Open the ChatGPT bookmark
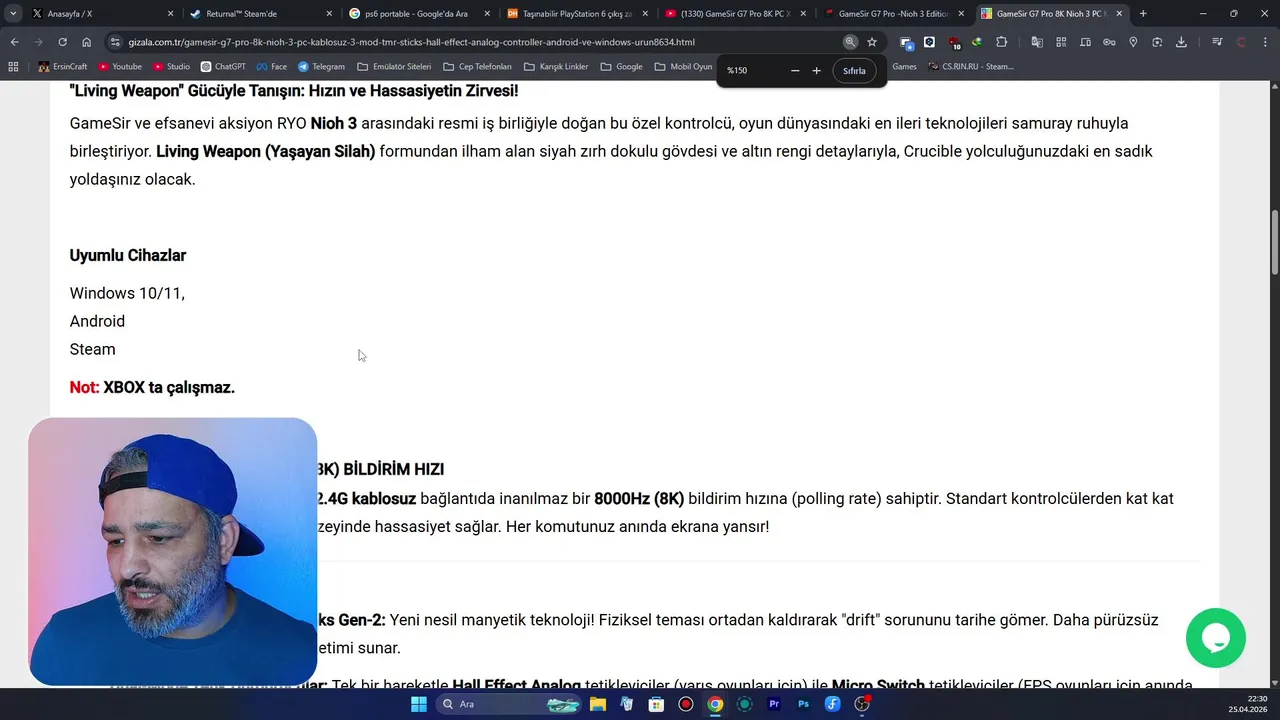The image size is (1280, 720). [x=223, y=67]
